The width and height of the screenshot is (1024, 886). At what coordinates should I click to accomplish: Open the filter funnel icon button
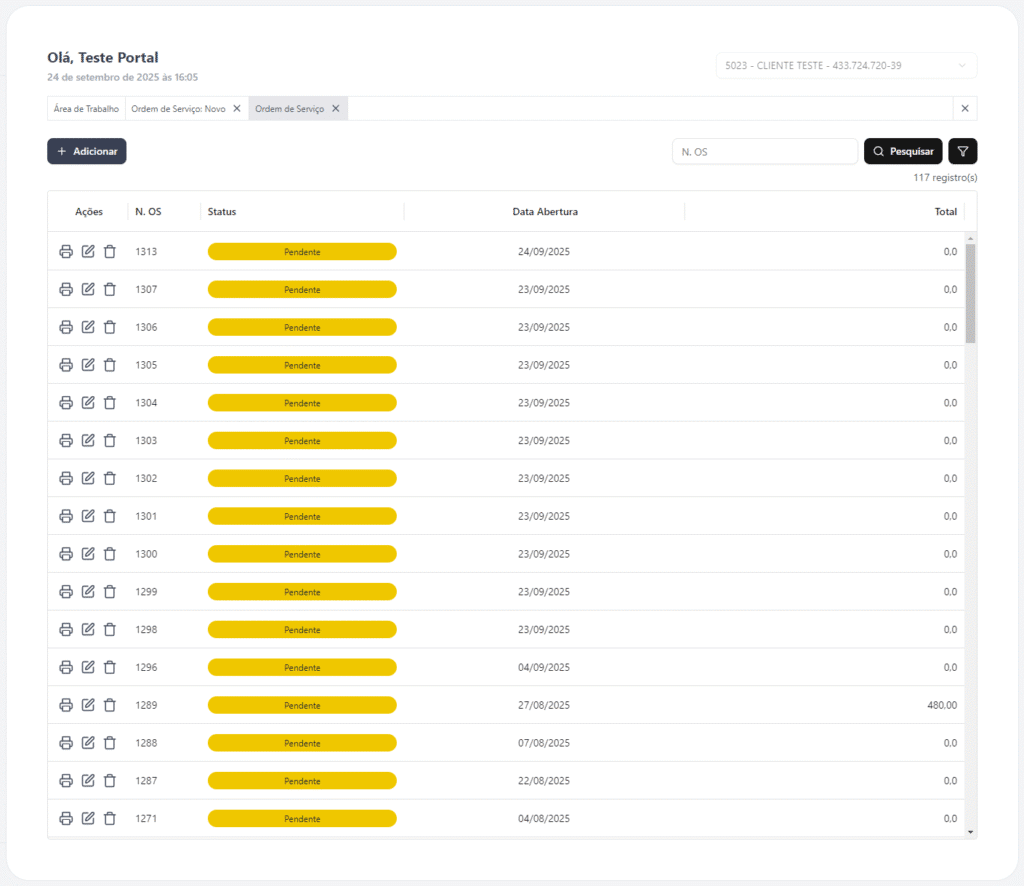(962, 151)
